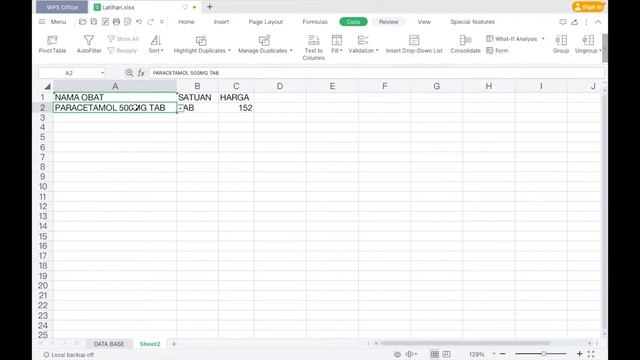Screen dimensions: 640x360
Task: Click the Save icon in toolbar
Action: [94, 22]
